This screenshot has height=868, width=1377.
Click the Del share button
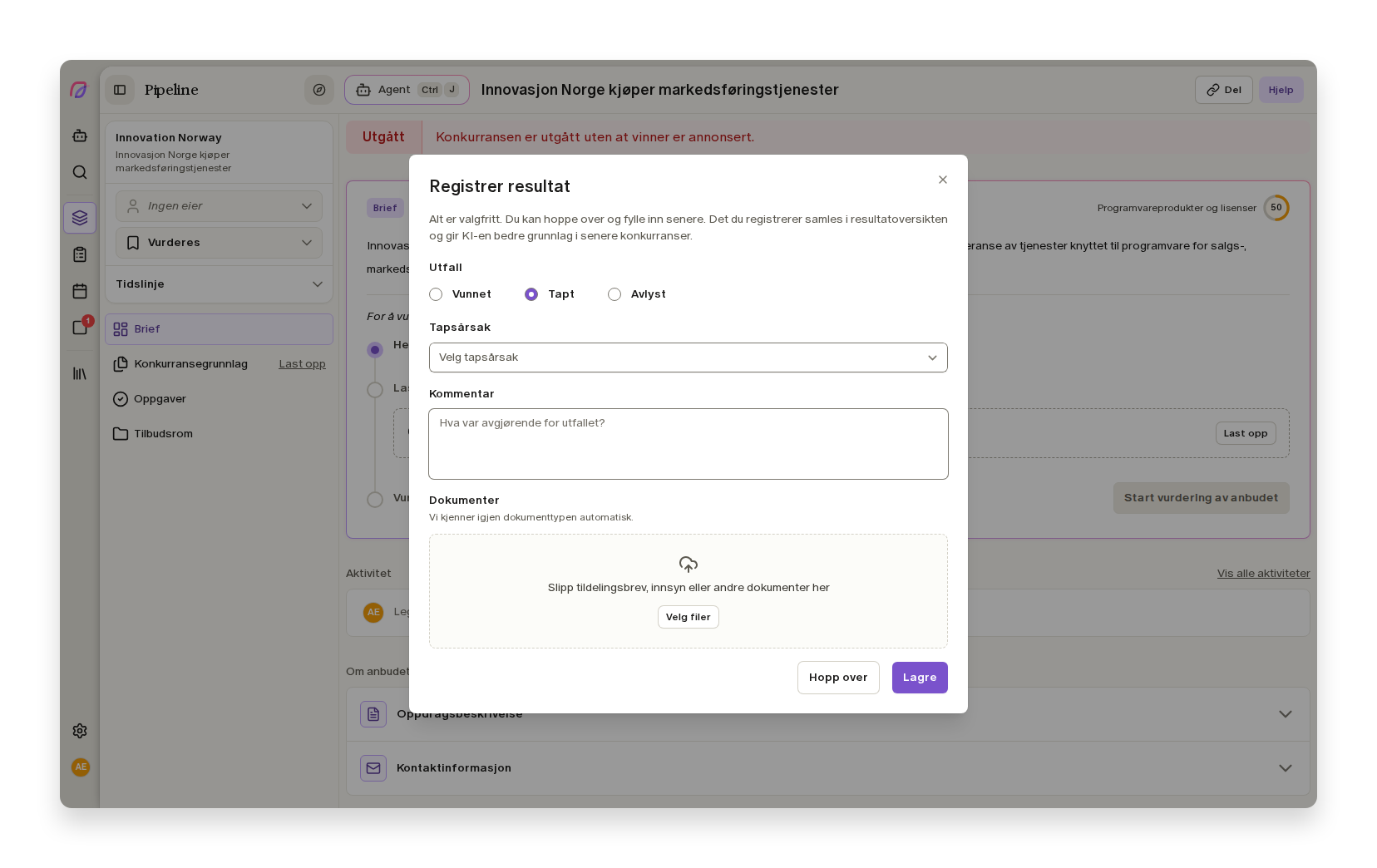[x=1224, y=90]
